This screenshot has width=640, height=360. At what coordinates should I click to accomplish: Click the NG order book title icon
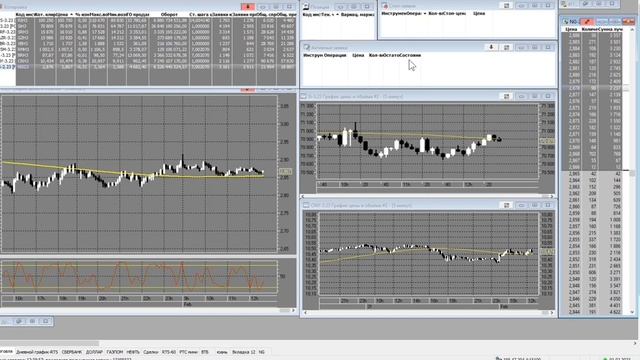click(566, 21)
